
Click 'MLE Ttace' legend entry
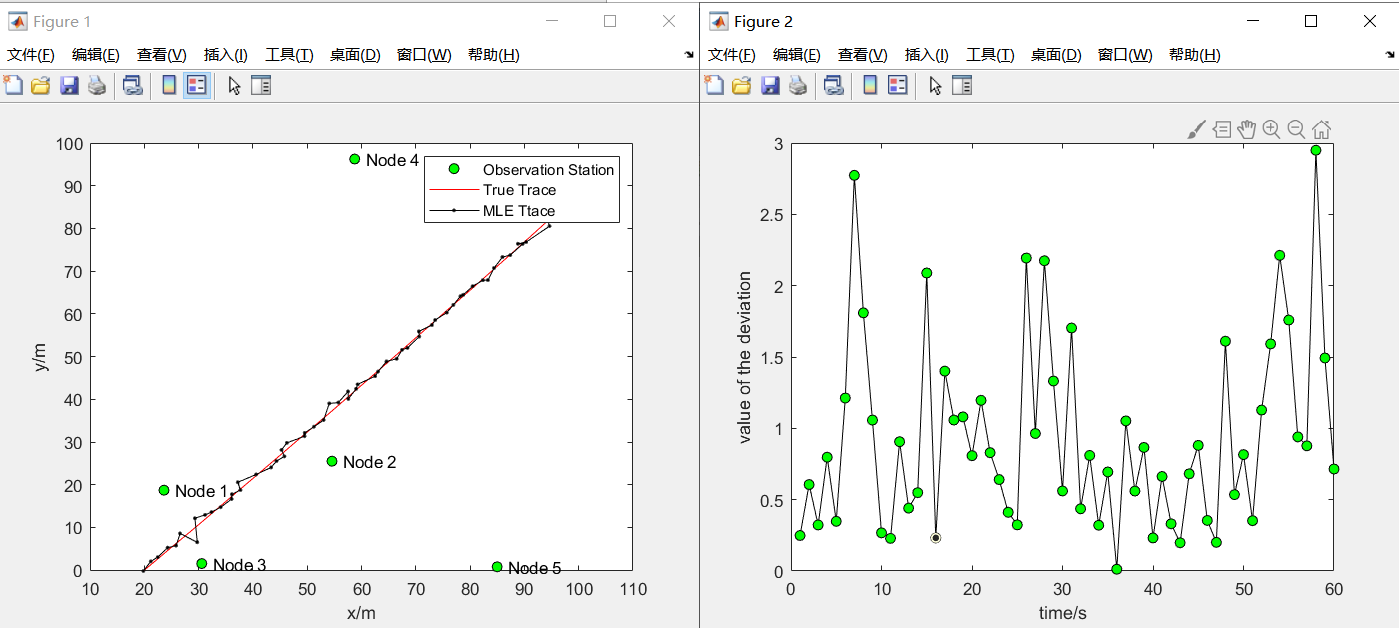tap(518, 211)
